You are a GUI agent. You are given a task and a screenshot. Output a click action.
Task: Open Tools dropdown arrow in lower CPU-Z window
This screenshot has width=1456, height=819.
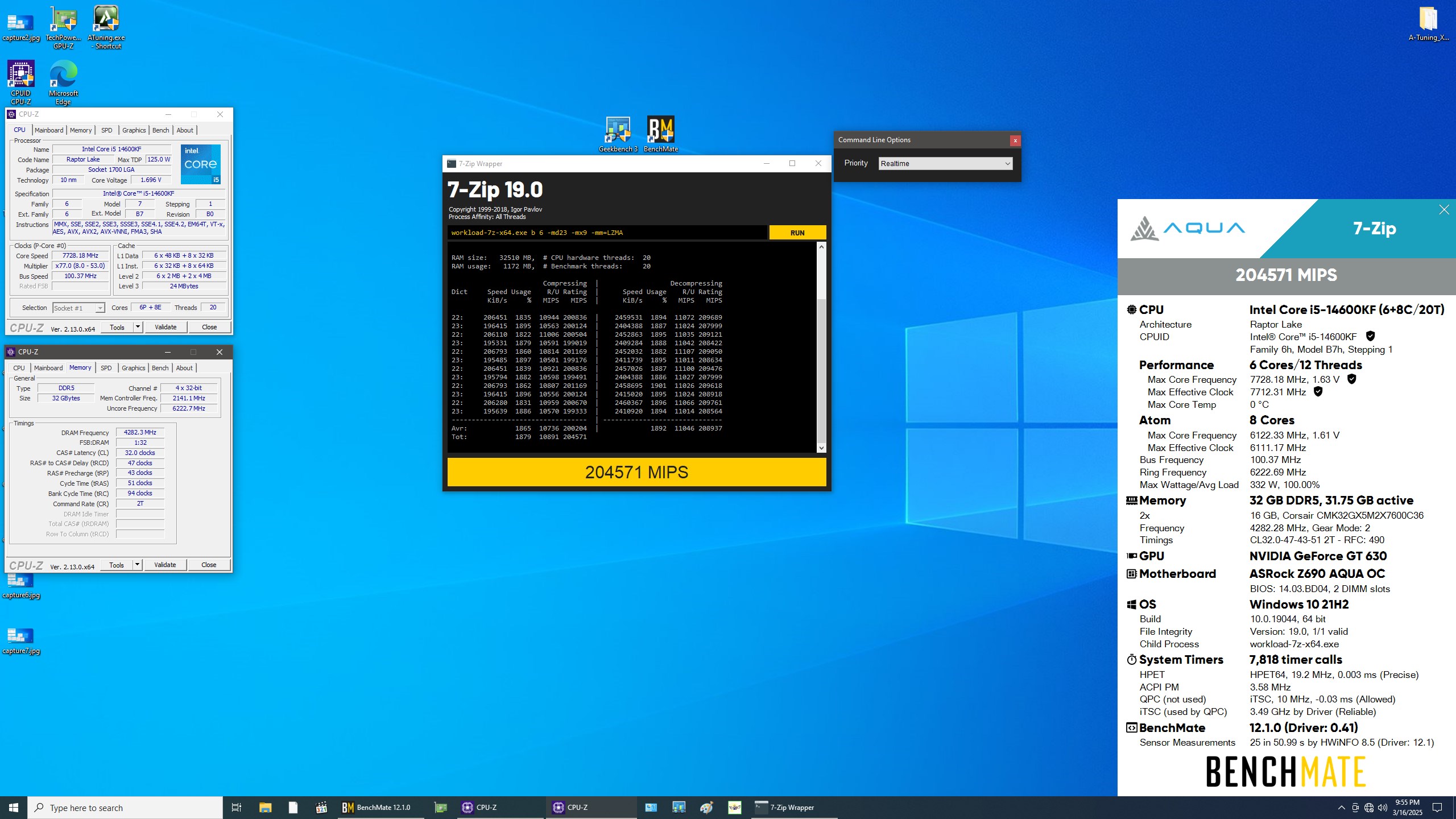(x=137, y=565)
